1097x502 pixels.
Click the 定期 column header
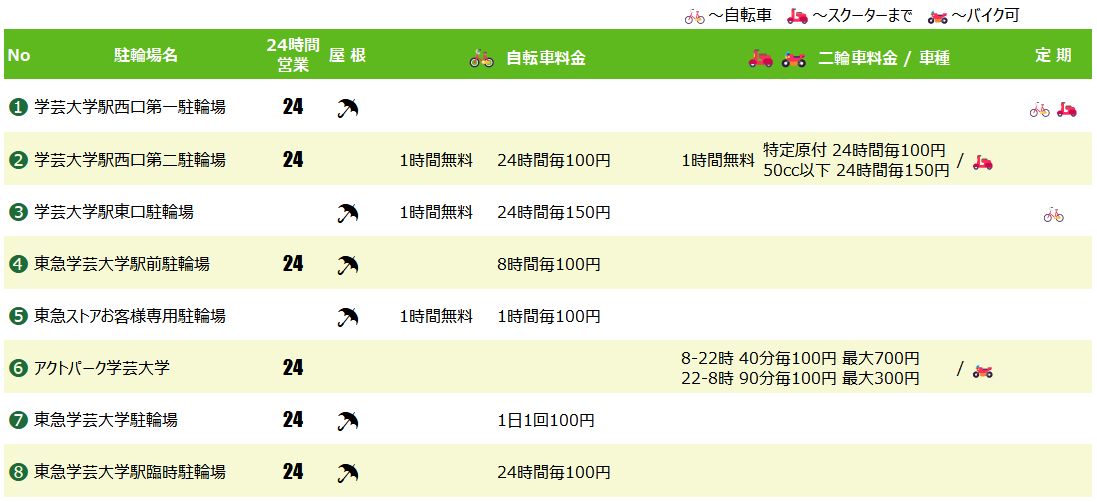(1053, 55)
